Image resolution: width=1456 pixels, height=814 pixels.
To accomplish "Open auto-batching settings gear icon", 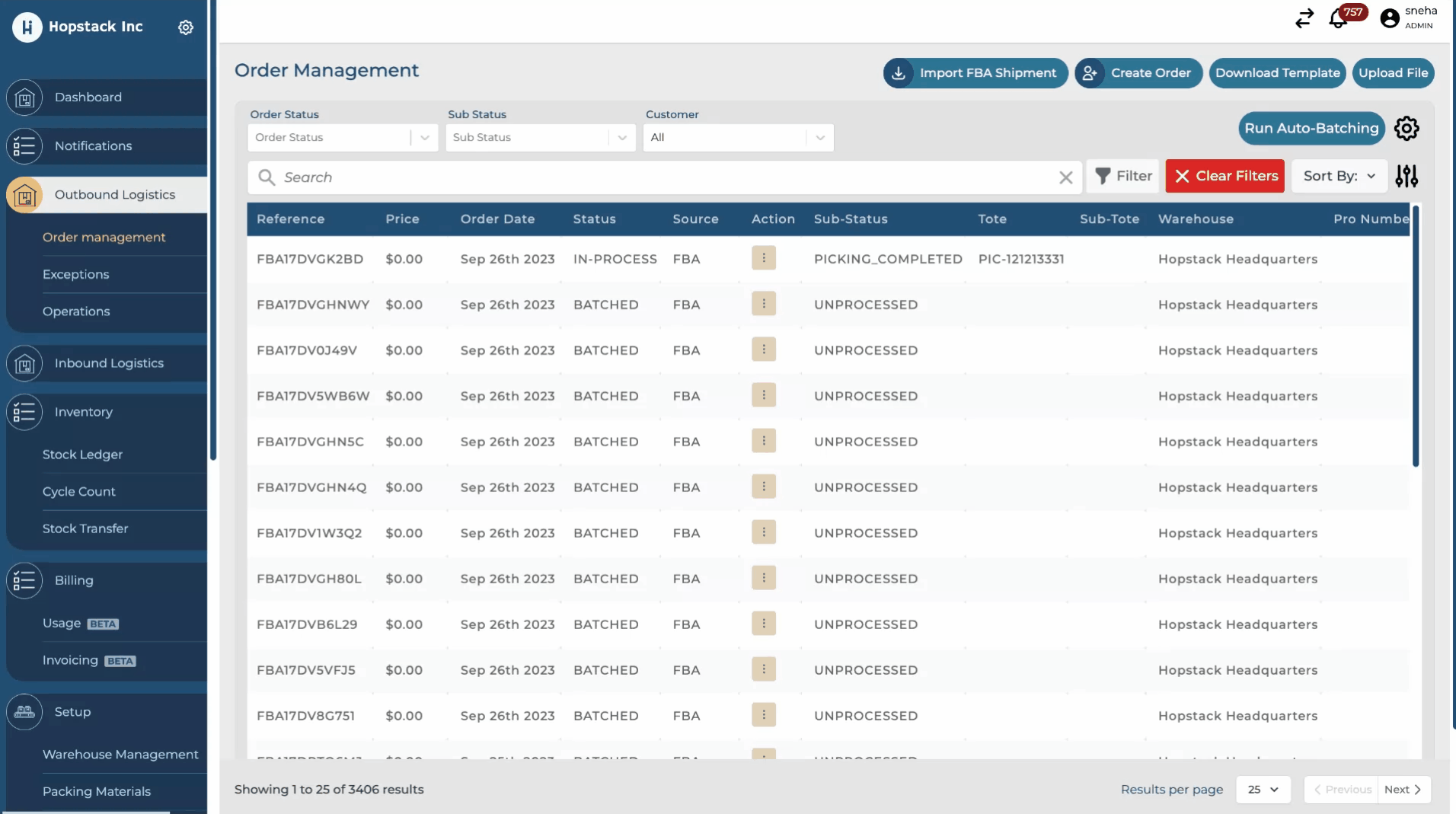I will (x=1407, y=129).
